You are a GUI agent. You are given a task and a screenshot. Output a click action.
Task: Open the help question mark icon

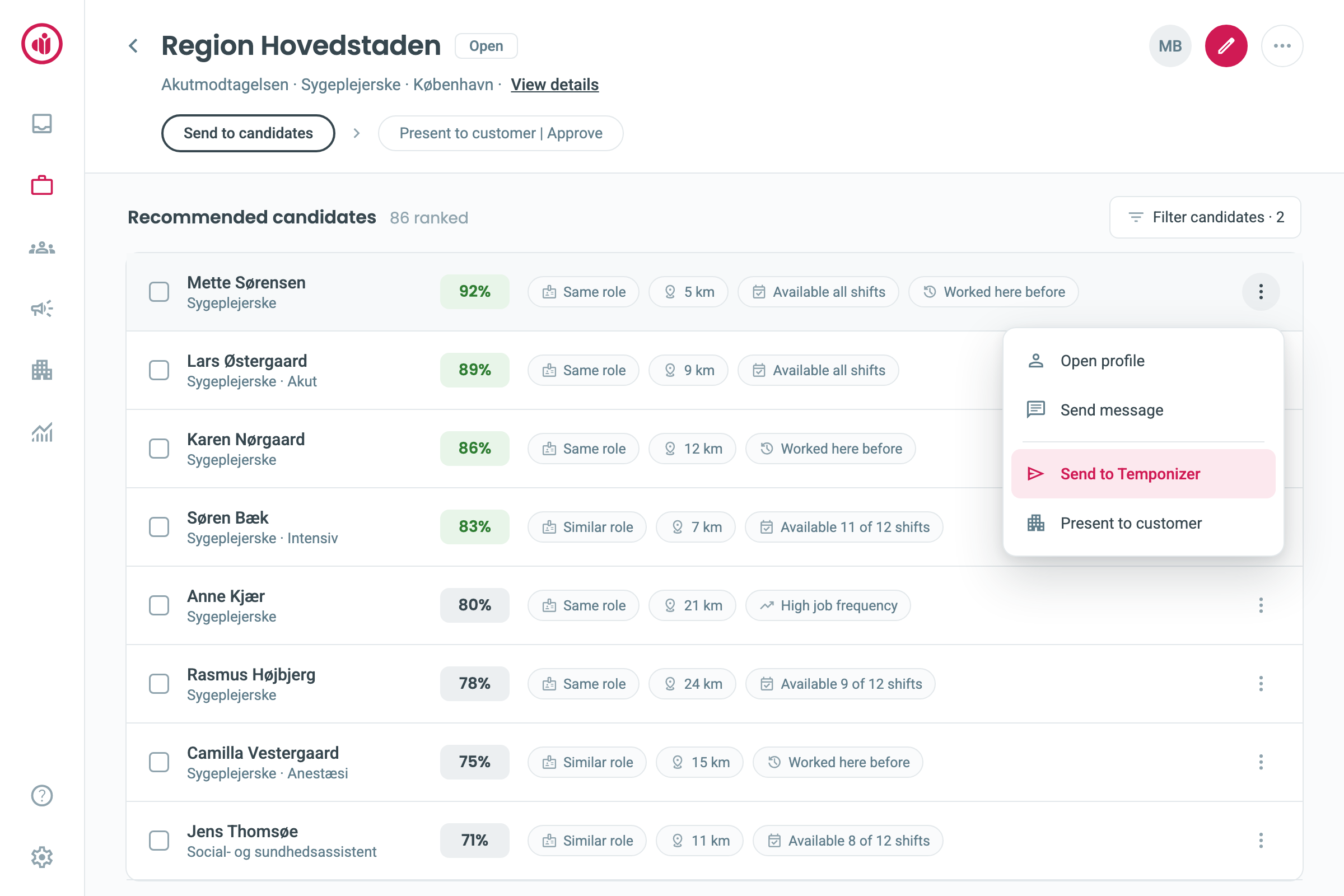coord(41,795)
